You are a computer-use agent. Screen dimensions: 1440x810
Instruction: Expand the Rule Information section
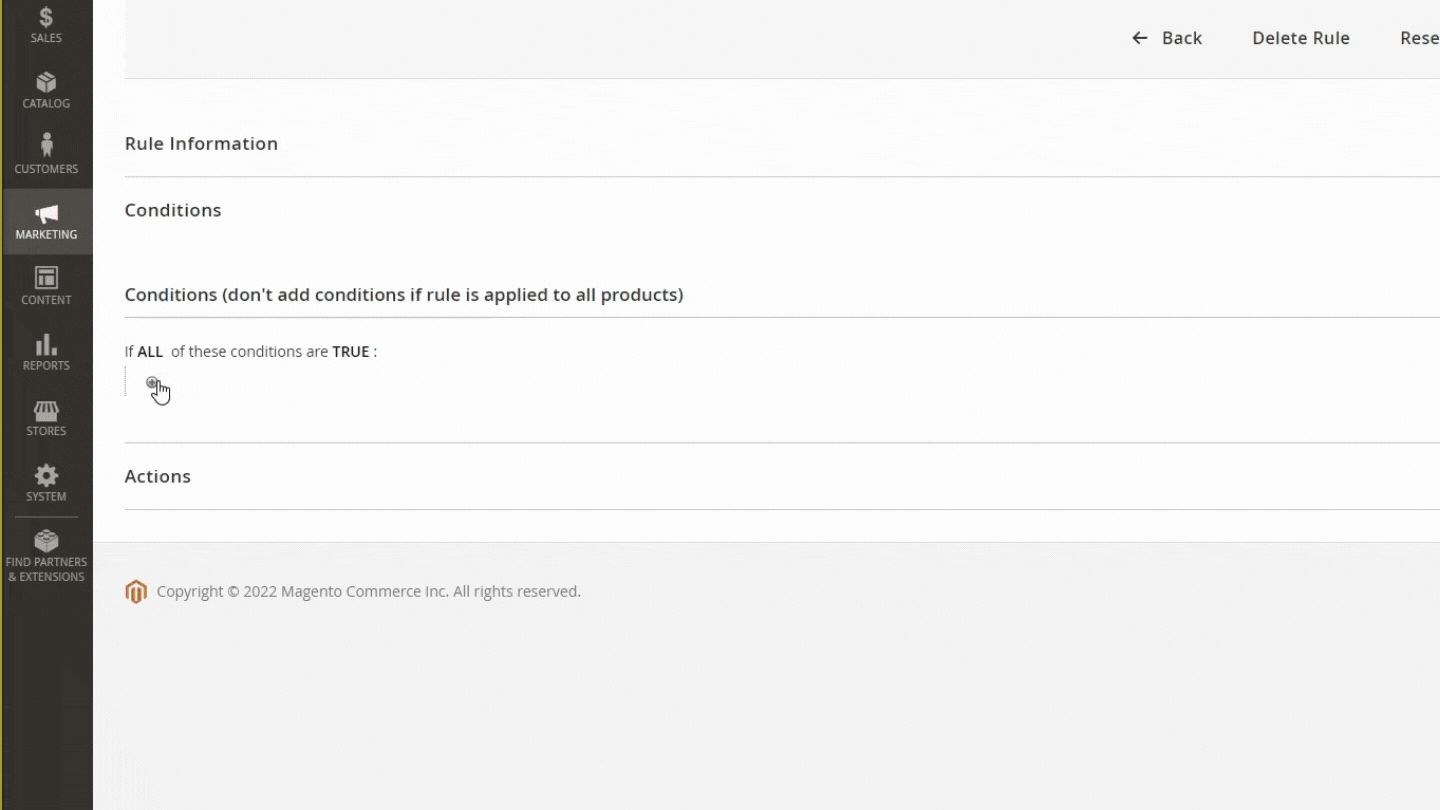(x=201, y=143)
